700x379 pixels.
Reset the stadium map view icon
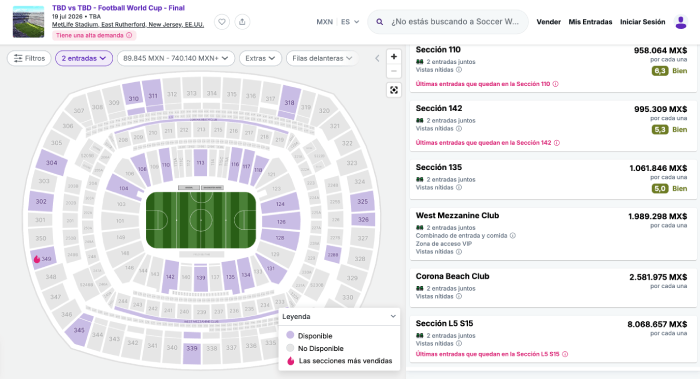click(394, 90)
